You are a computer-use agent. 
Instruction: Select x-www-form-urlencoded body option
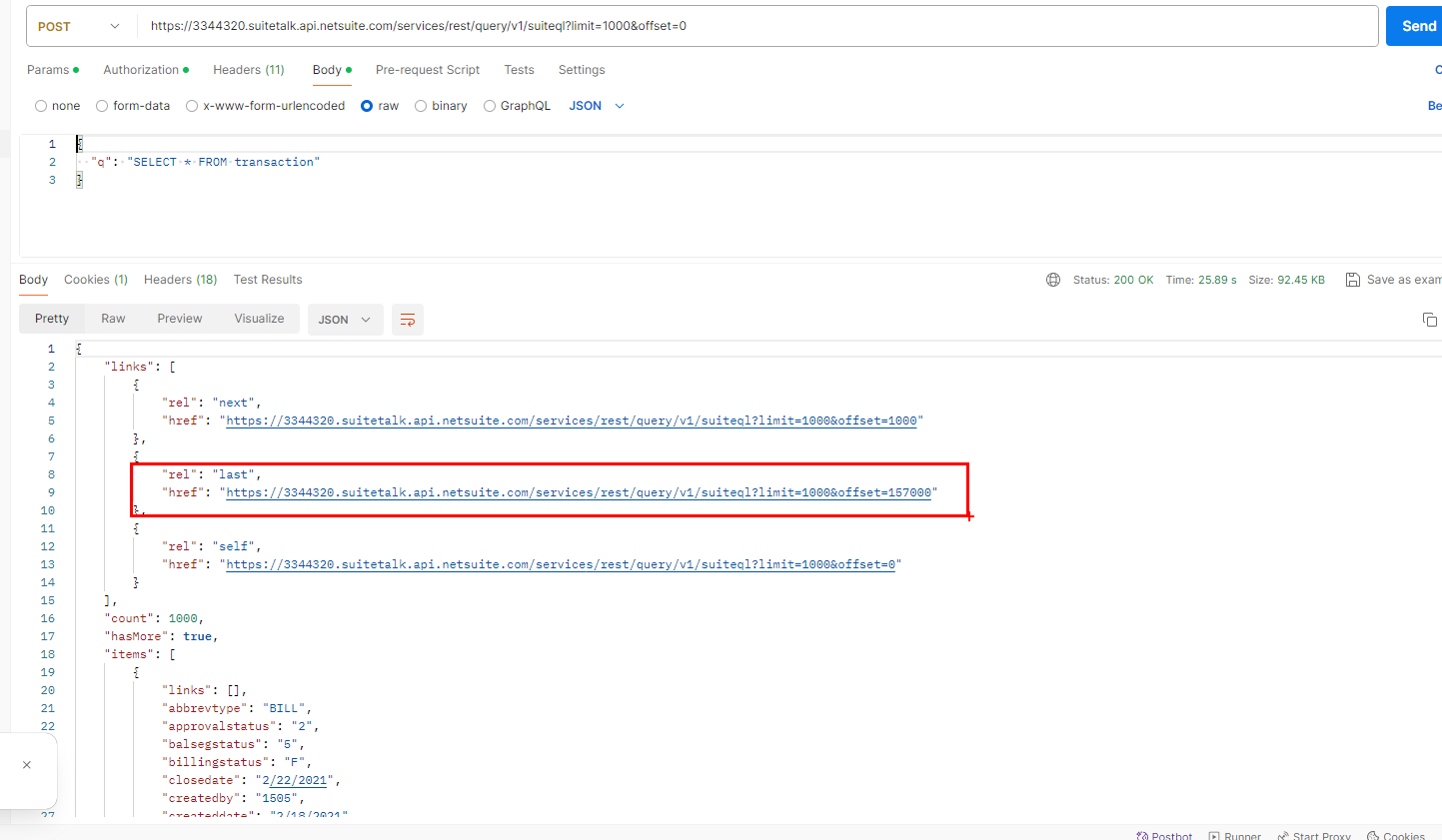click(265, 106)
